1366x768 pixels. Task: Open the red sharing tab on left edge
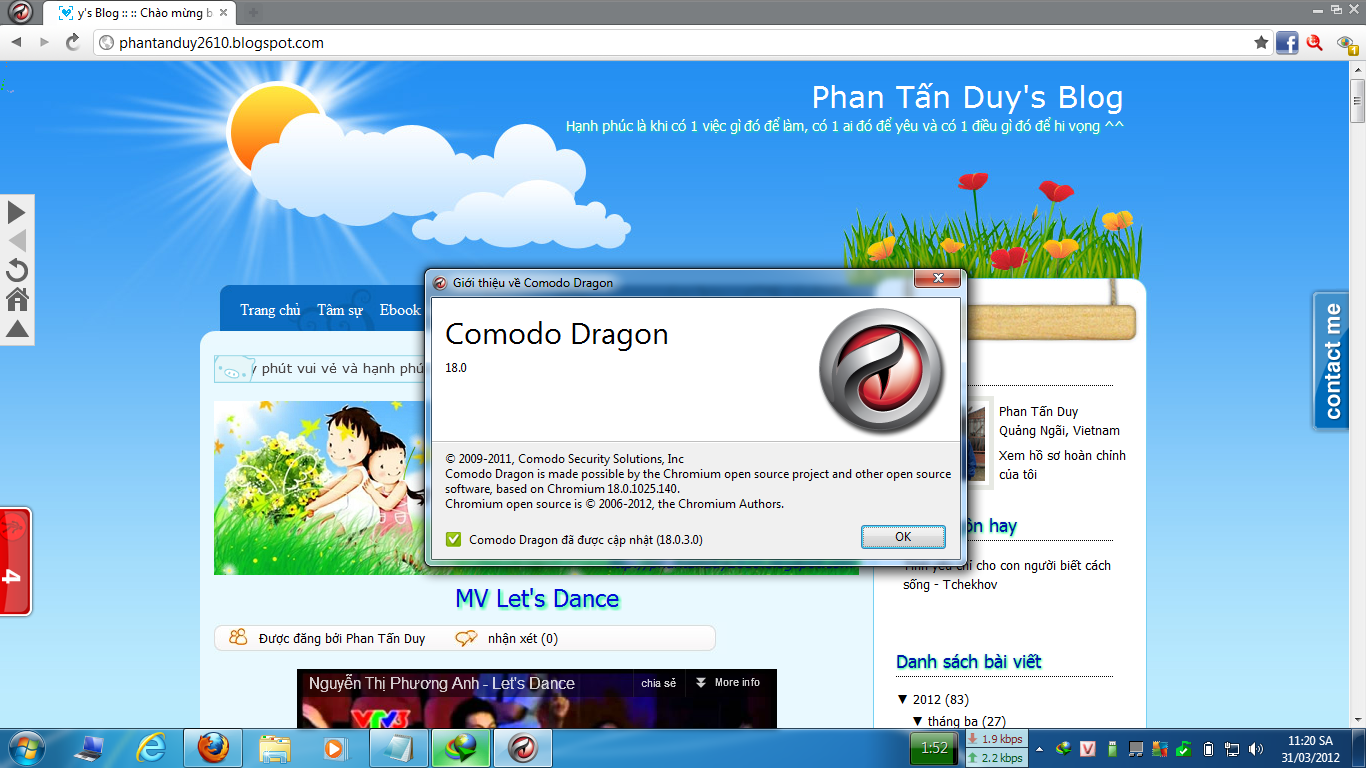pos(16,561)
